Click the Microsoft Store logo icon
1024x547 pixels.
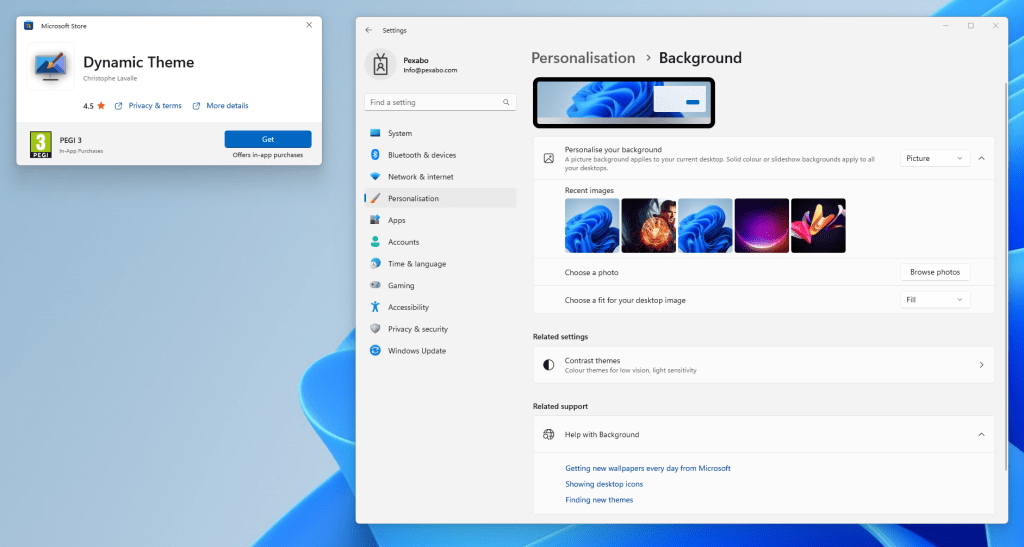pos(28,25)
